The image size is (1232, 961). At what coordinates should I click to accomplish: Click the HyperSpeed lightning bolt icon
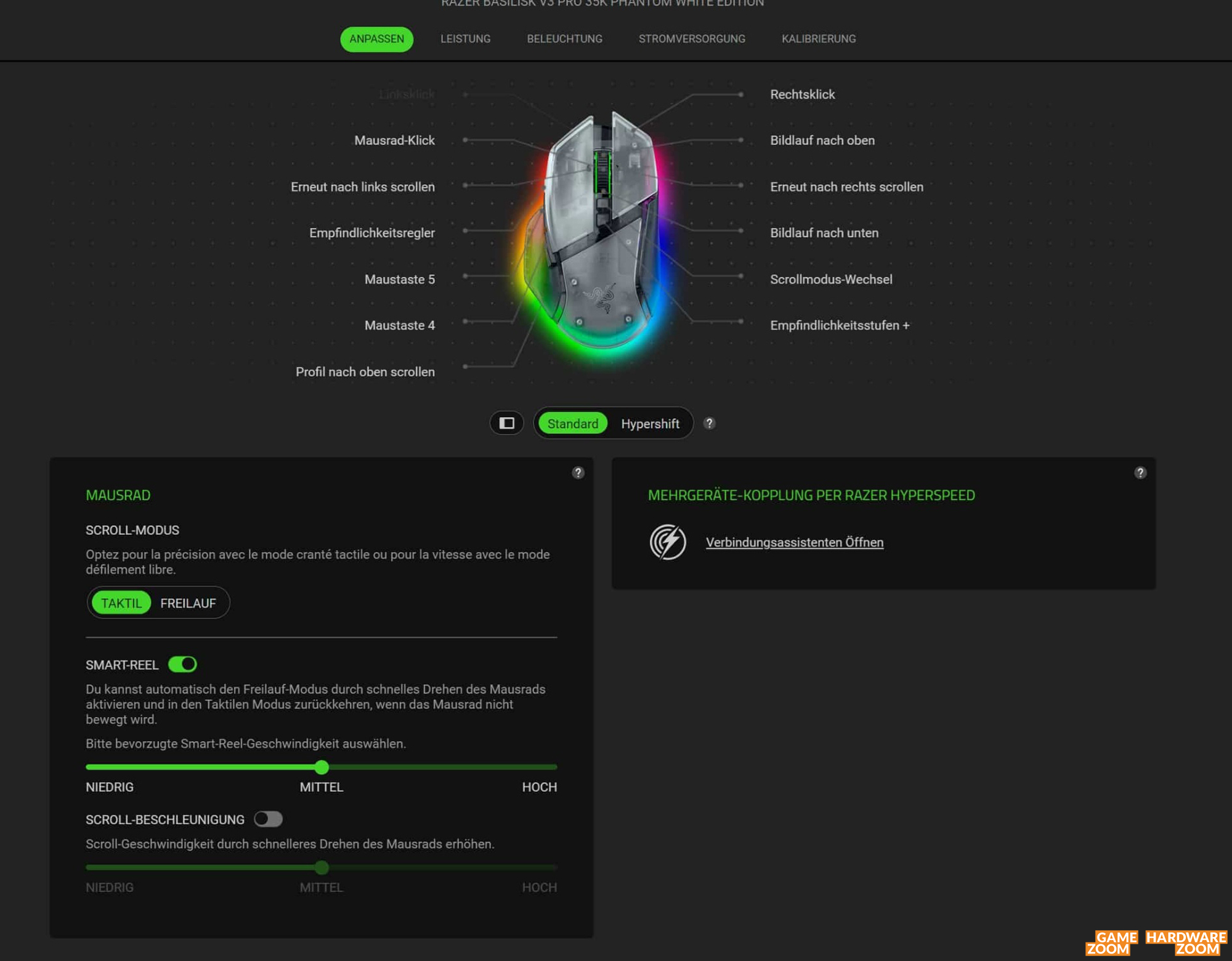668,542
